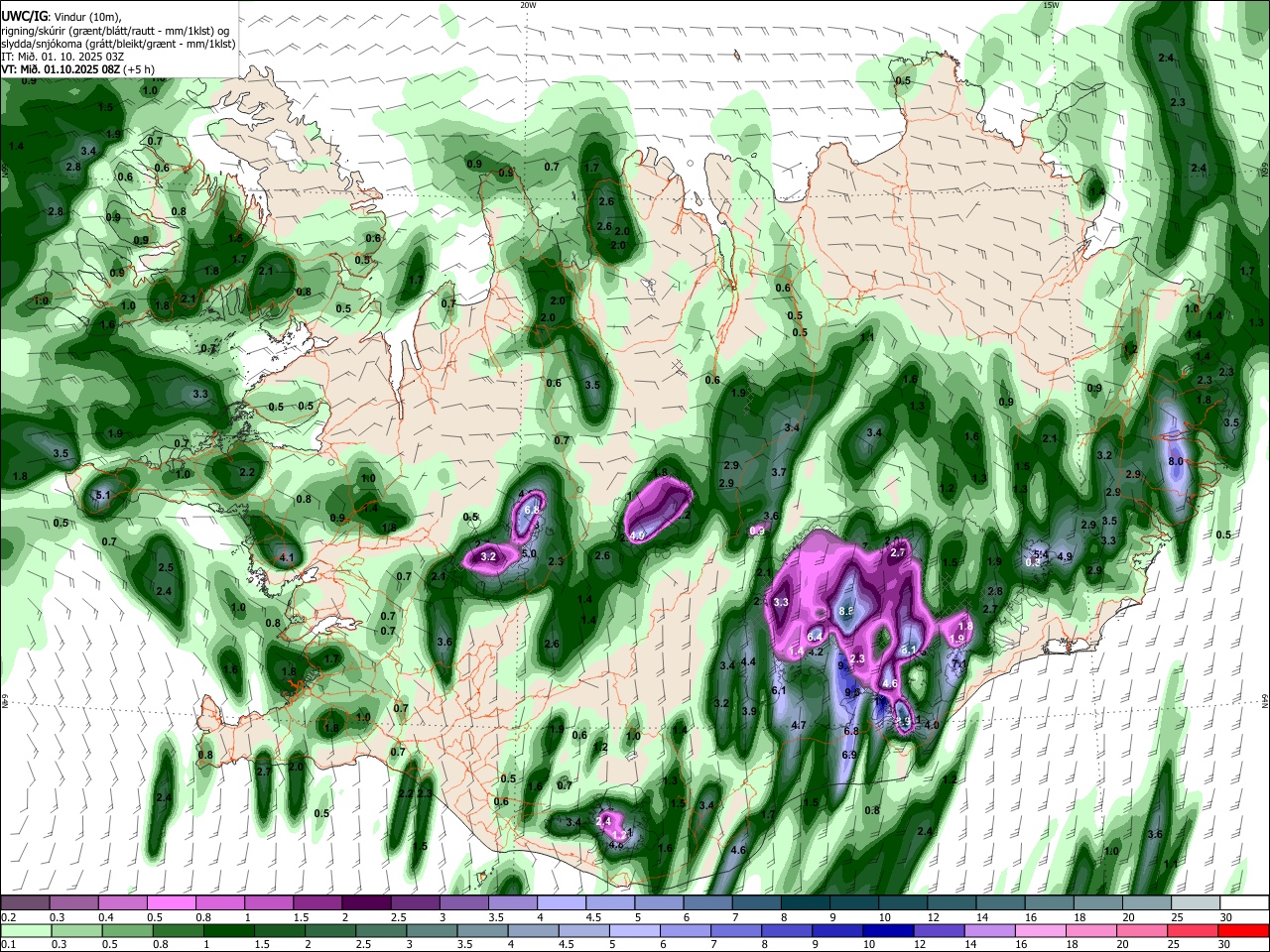Click the '9.3' precipitation value on the map
Viewport: 1270px width, 952px height.
click(x=852, y=693)
